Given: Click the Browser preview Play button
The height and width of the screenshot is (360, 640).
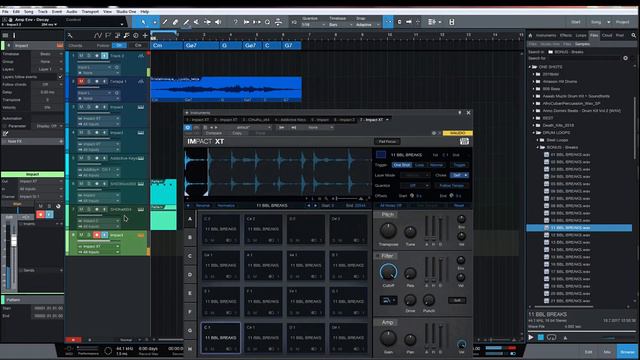Looking at the screenshot, I should [x=531, y=338].
